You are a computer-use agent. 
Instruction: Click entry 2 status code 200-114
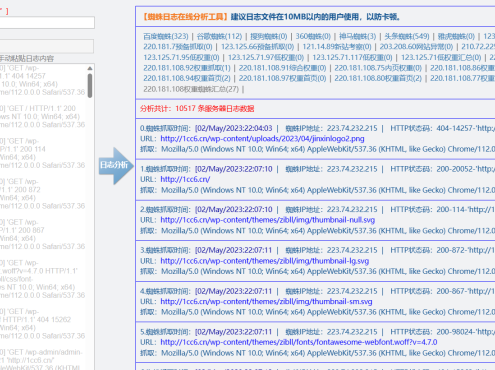click(x=451, y=210)
